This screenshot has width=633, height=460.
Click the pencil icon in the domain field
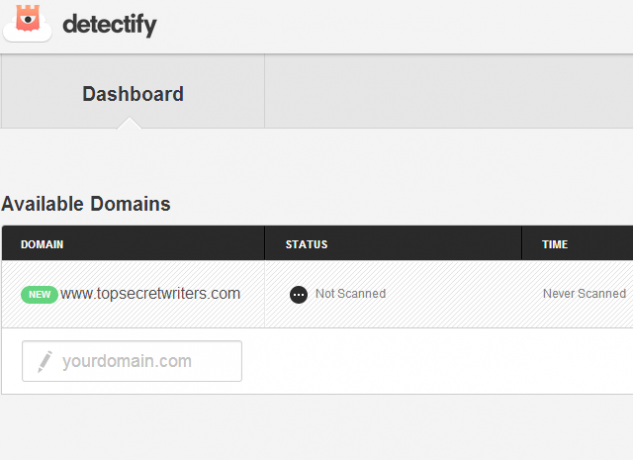pyautogui.click(x=45, y=361)
